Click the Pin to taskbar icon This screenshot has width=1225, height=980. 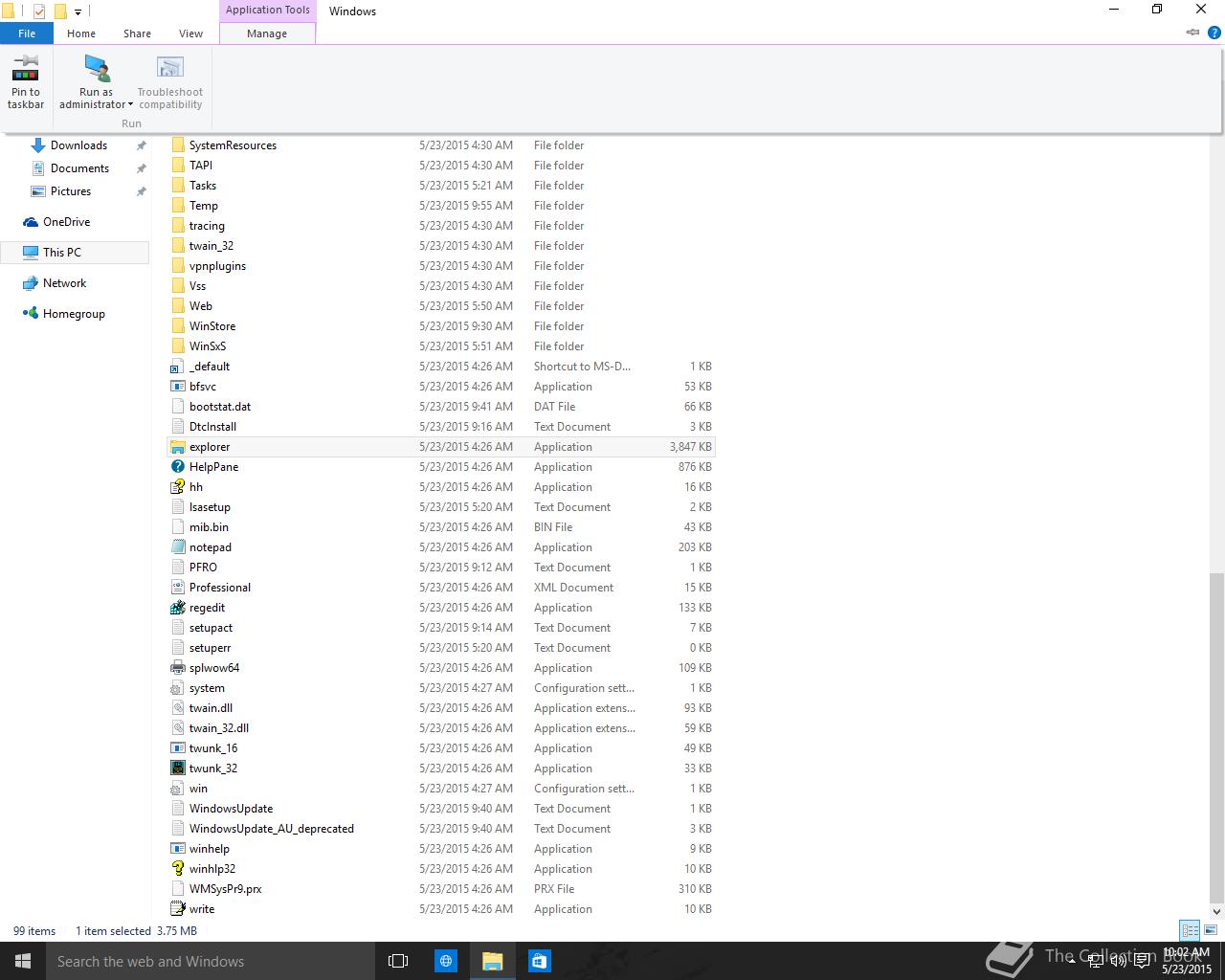pyautogui.click(x=26, y=68)
